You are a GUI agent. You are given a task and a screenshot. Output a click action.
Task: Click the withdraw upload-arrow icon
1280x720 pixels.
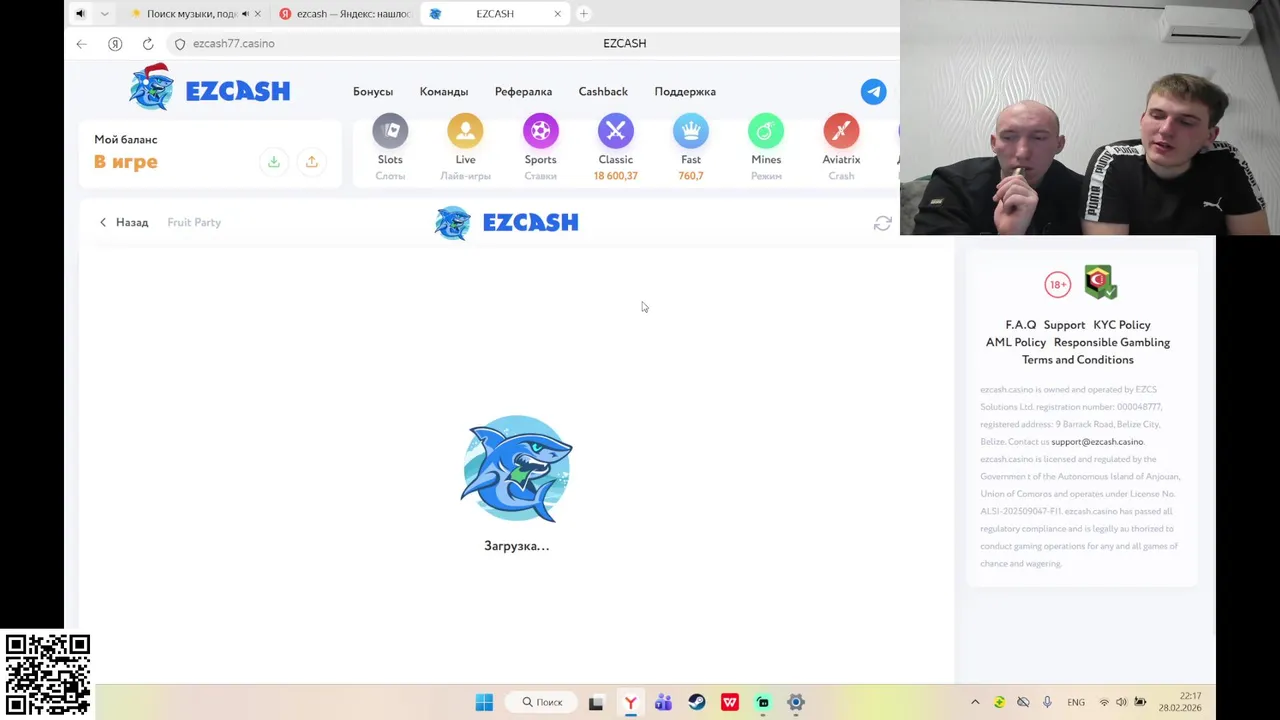[x=312, y=162]
